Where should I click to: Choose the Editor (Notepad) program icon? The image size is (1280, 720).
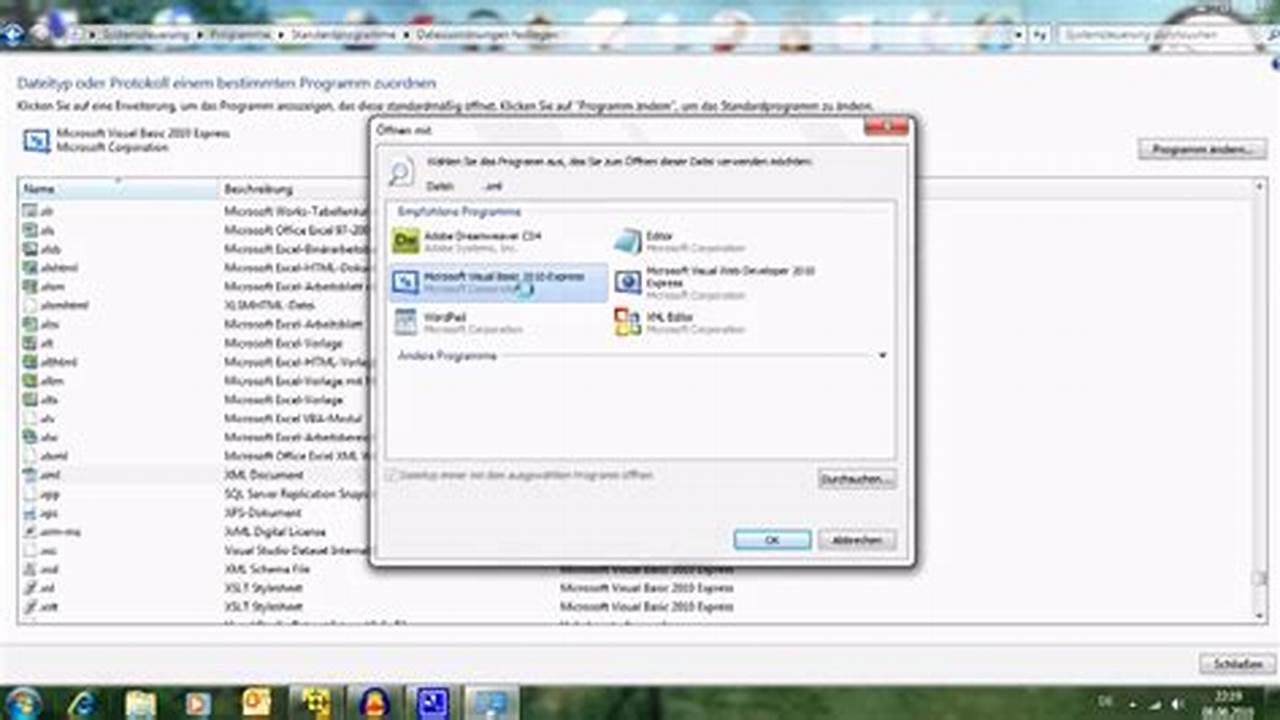click(x=627, y=241)
